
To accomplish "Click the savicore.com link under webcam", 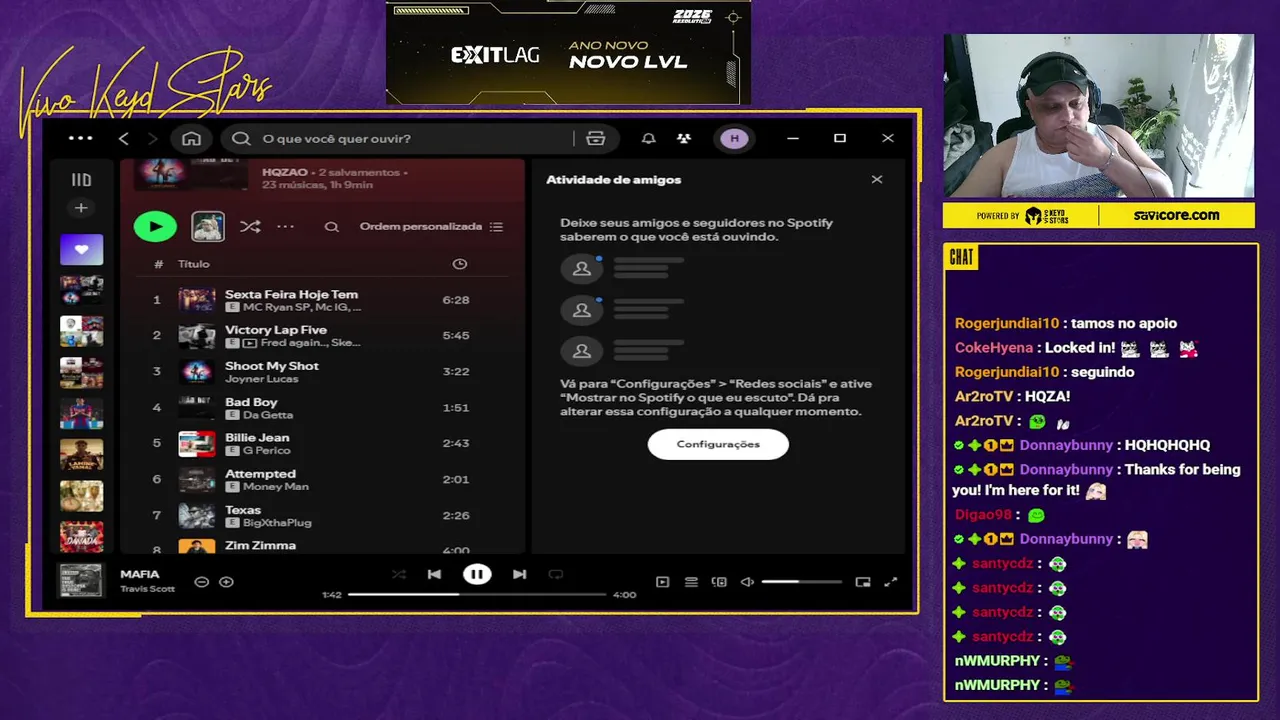I will pyautogui.click(x=1176, y=215).
